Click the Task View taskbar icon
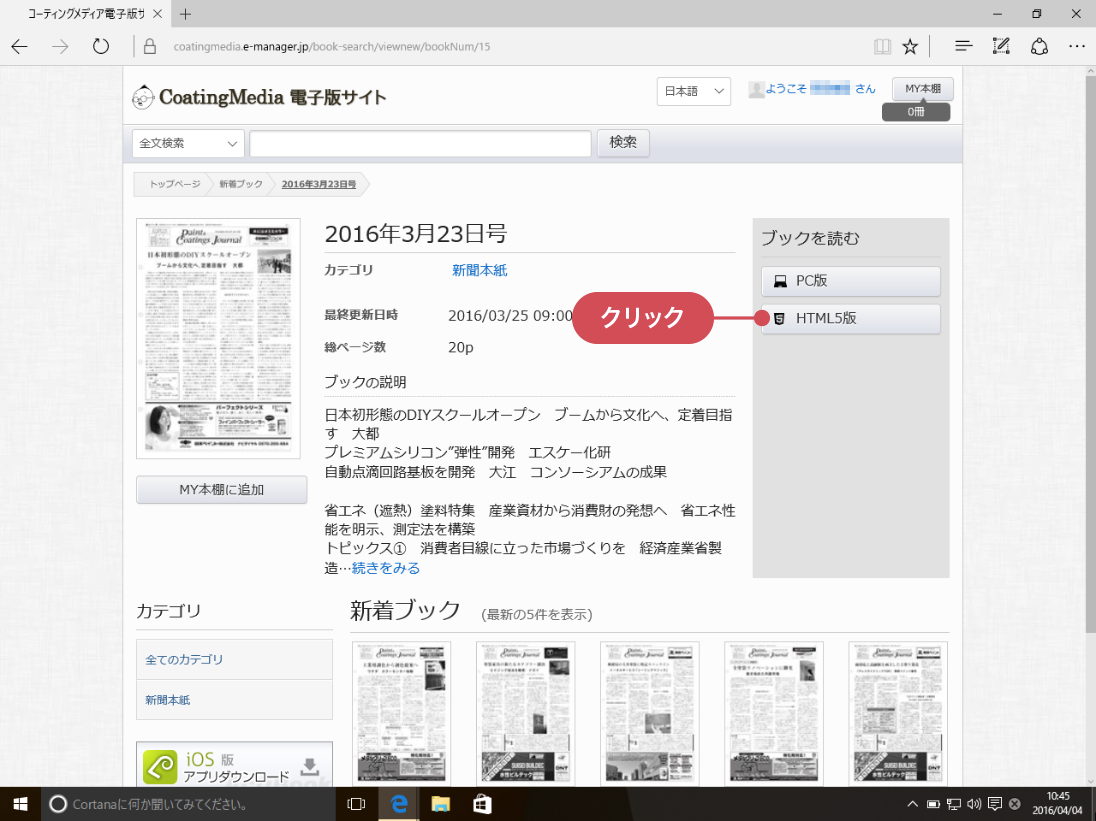 click(x=355, y=803)
